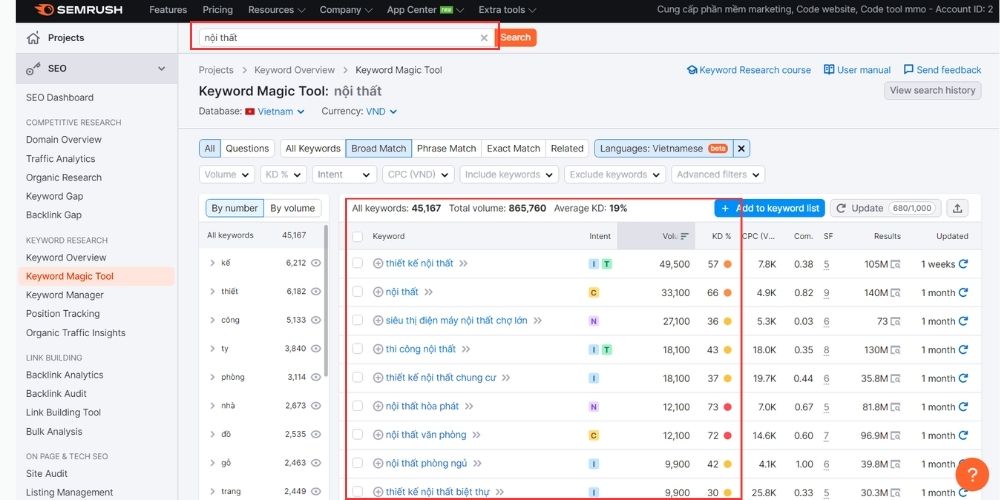Click Add to keyword list button
Viewport: 1000px width, 500px height.
770,209
